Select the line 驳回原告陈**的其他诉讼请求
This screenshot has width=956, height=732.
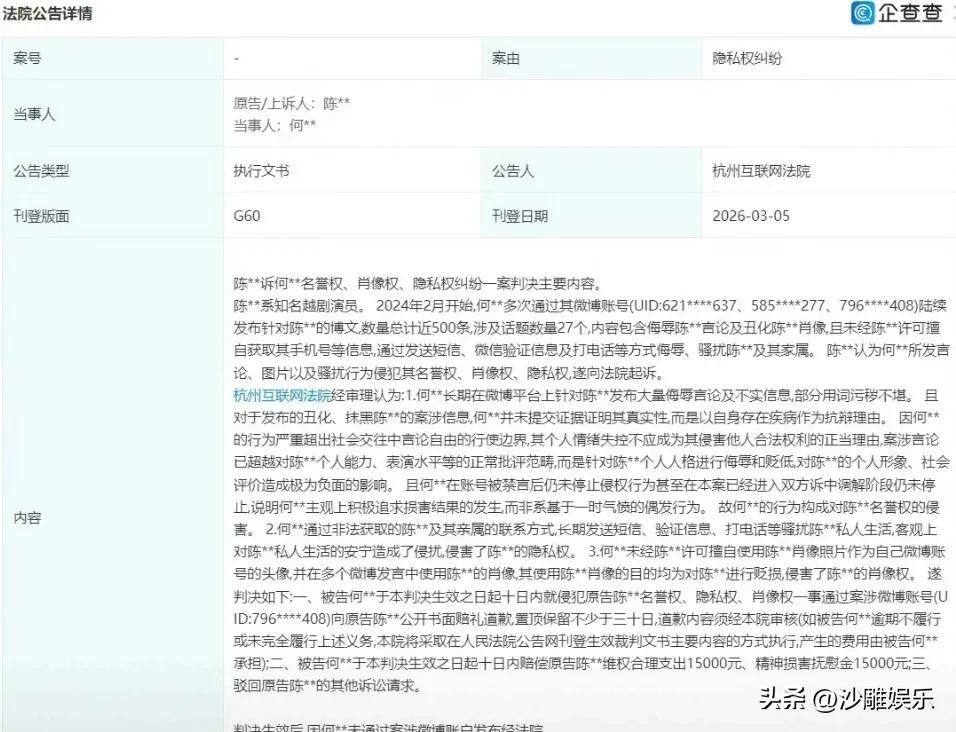[327, 685]
